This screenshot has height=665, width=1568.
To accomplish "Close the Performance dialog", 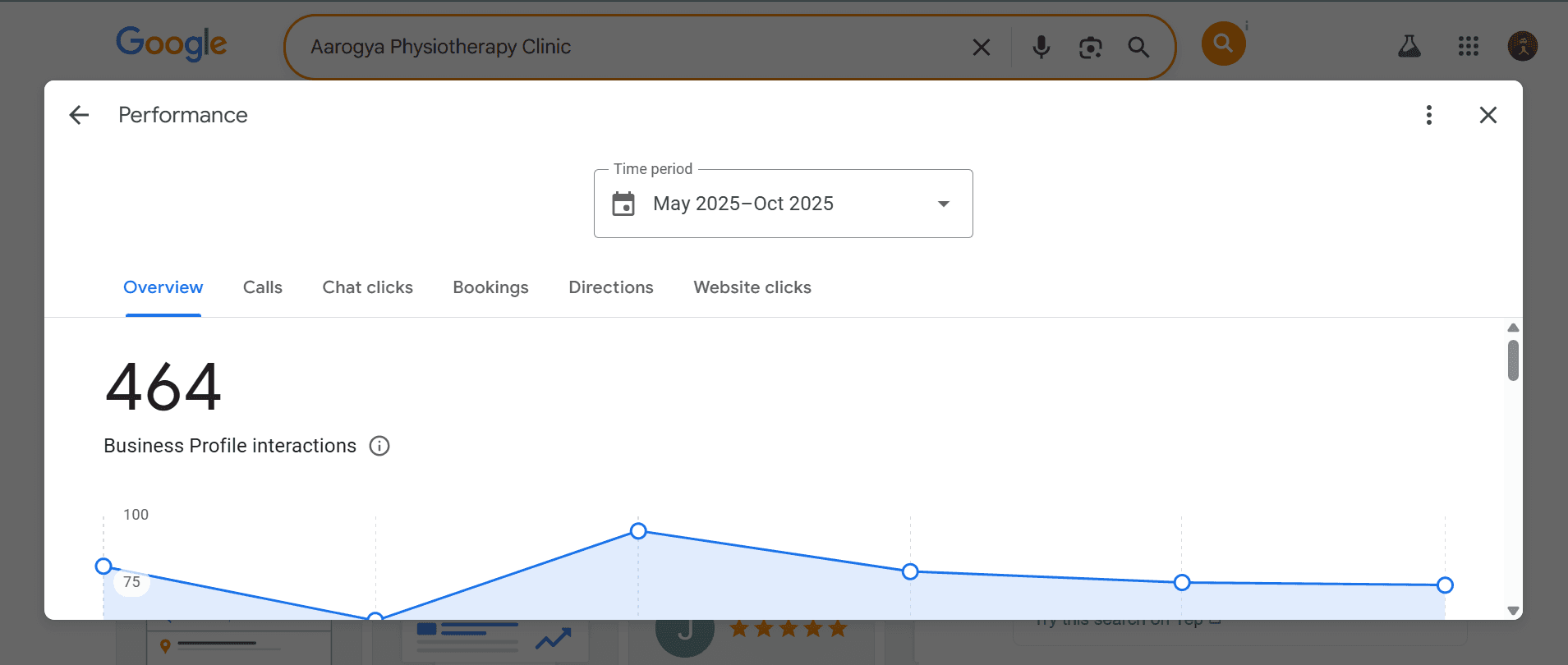I will (x=1488, y=115).
